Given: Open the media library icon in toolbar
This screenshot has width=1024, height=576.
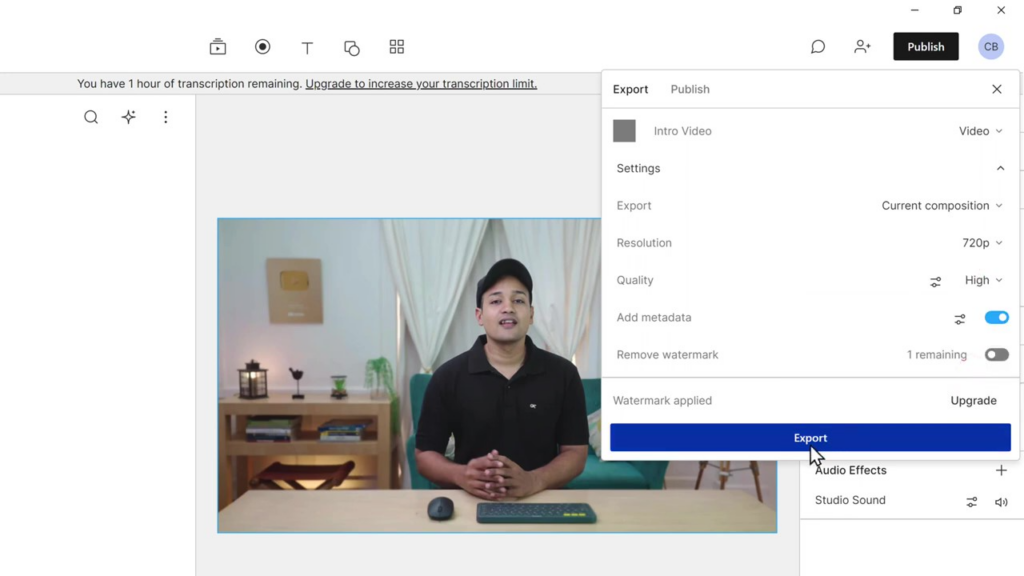Looking at the screenshot, I should 217,47.
